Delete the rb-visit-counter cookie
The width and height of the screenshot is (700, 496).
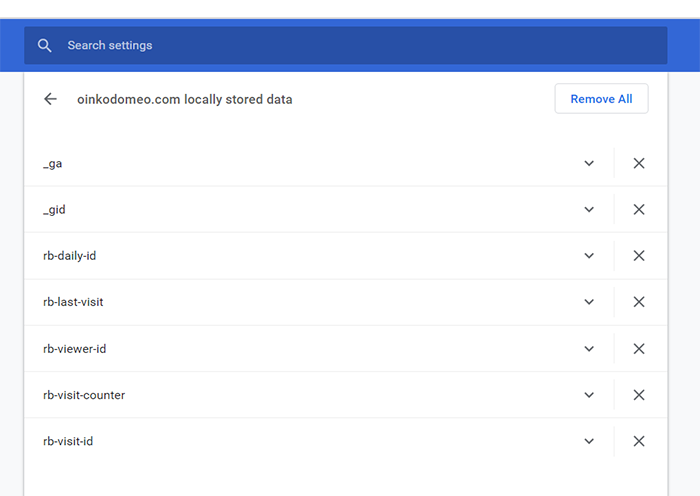coord(639,395)
